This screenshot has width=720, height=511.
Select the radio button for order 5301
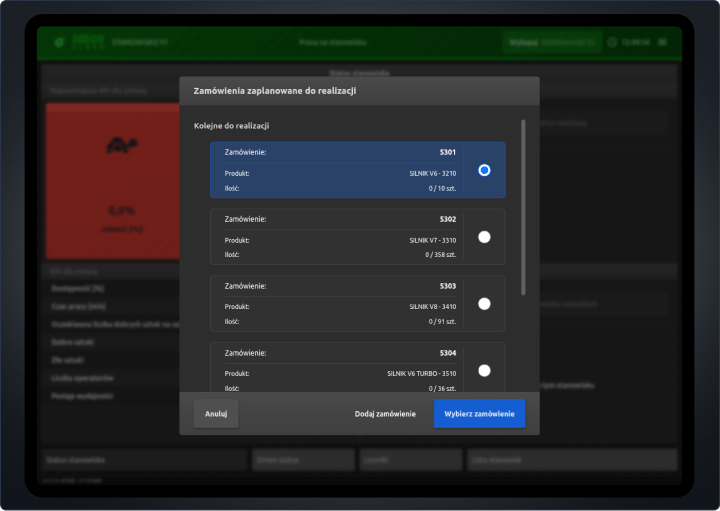point(484,170)
